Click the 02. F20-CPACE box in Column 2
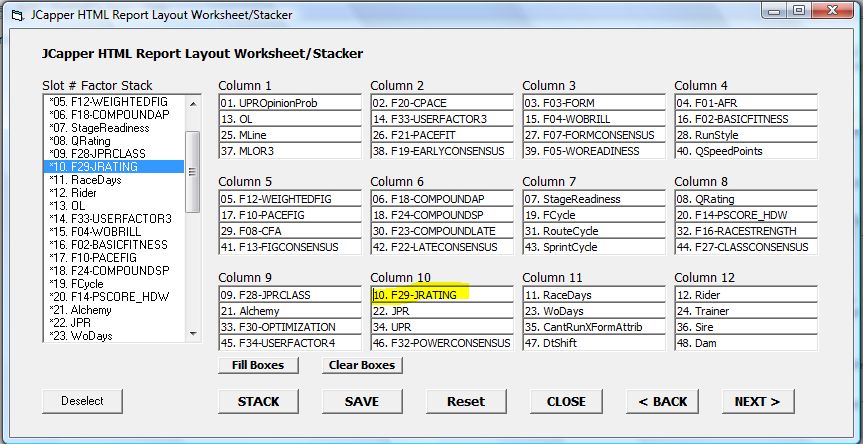Viewport: 863px width, 444px height. tap(441, 103)
